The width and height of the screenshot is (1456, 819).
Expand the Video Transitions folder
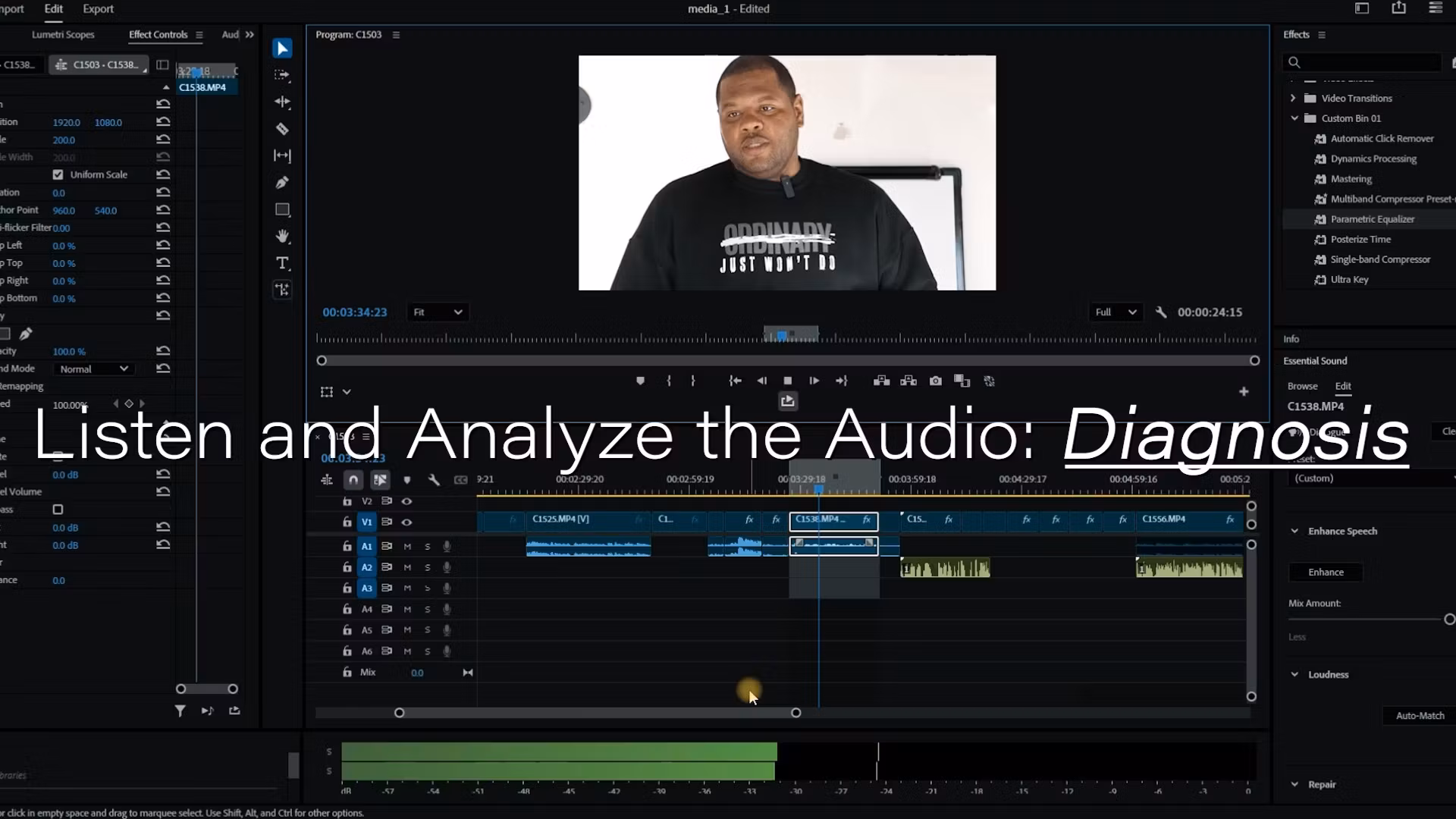coord(1293,99)
